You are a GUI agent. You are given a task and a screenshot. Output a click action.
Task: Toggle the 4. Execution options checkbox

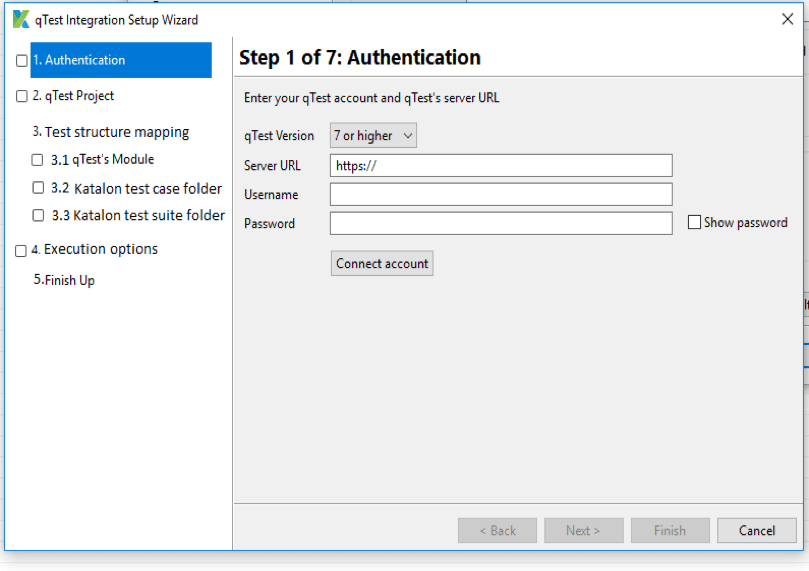pyautogui.click(x=21, y=251)
